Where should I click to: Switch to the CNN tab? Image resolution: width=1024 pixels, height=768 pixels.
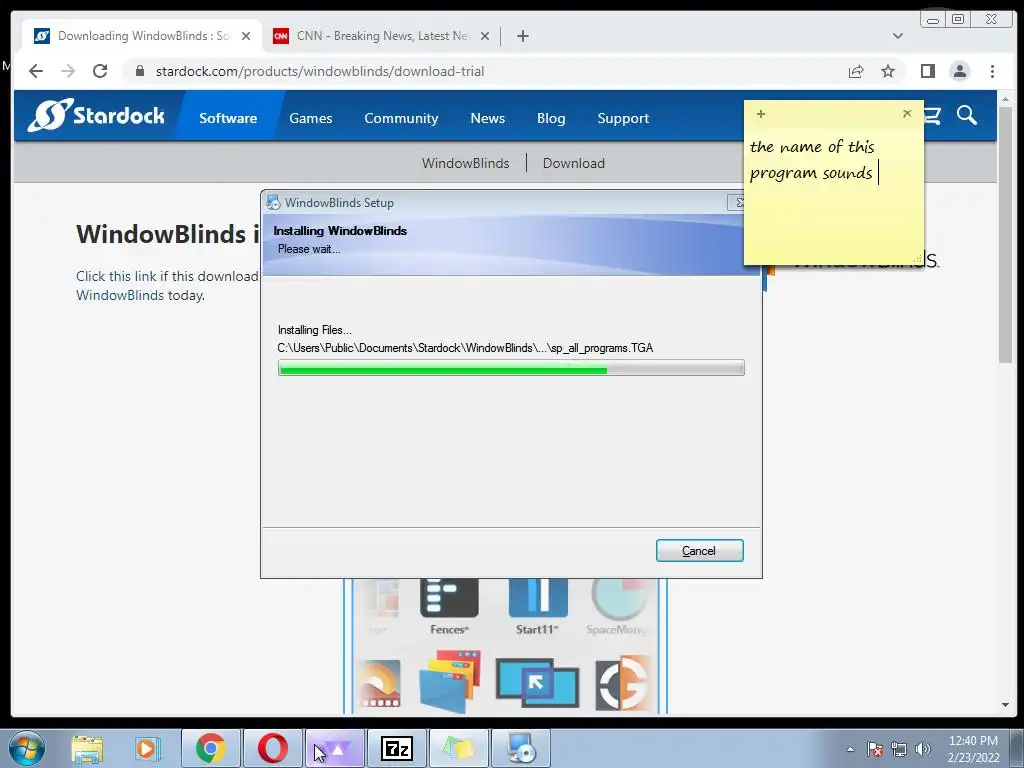382,36
